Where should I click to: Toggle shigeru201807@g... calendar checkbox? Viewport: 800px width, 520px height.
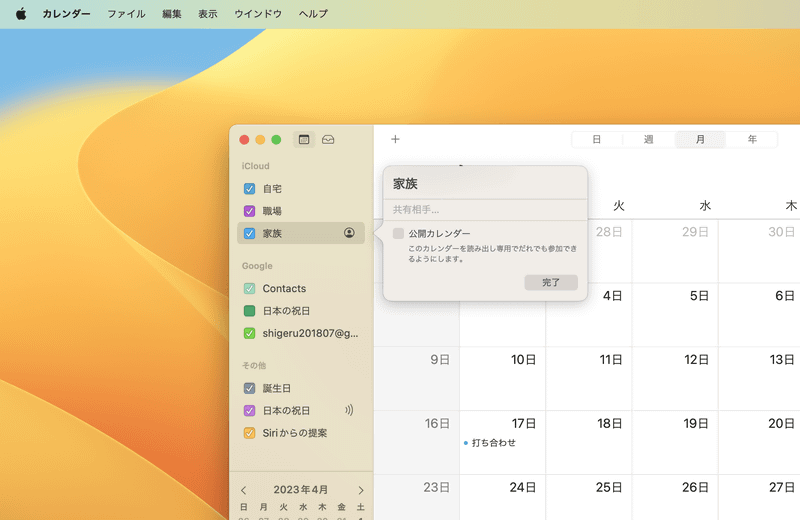[249, 333]
